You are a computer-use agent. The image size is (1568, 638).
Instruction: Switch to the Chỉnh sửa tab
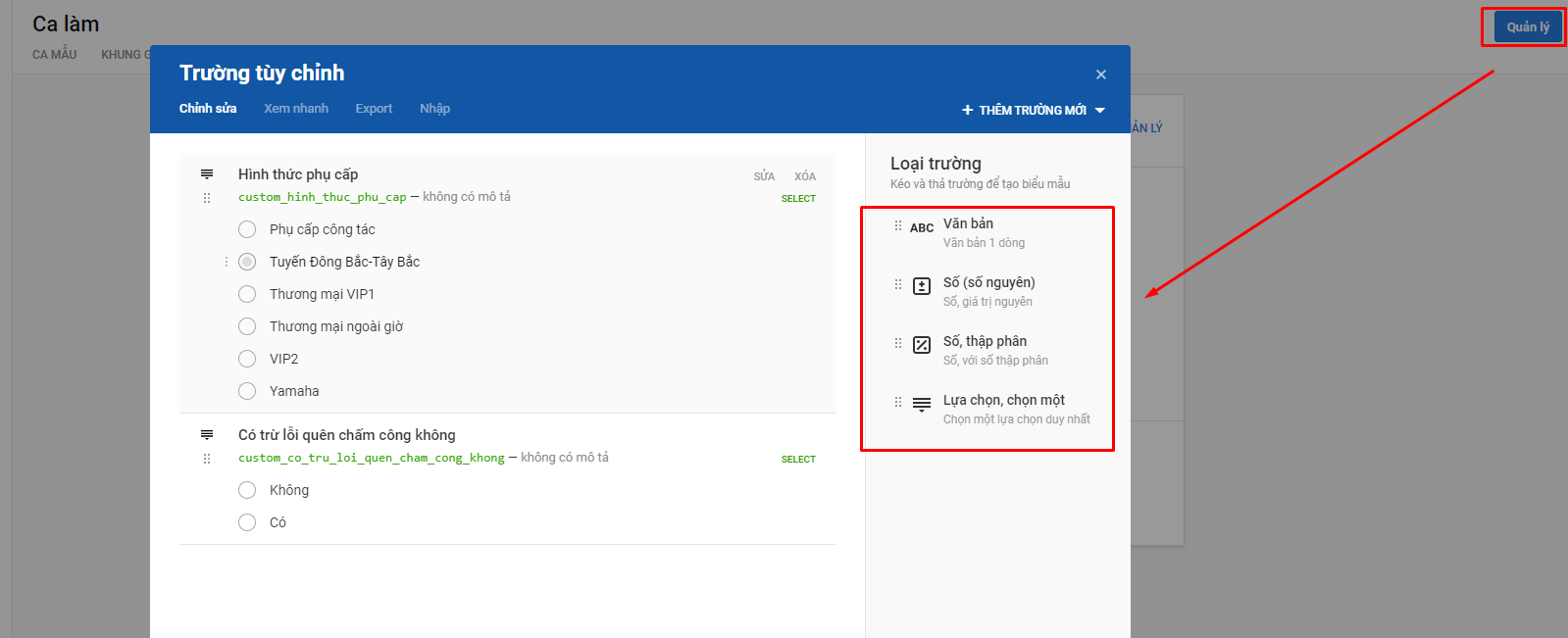pos(208,109)
